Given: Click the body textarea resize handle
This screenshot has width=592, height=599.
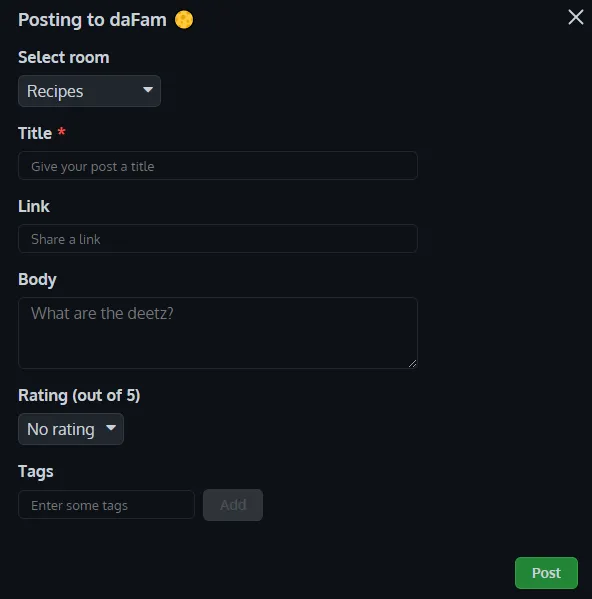Looking at the screenshot, I should pyautogui.click(x=412, y=364).
